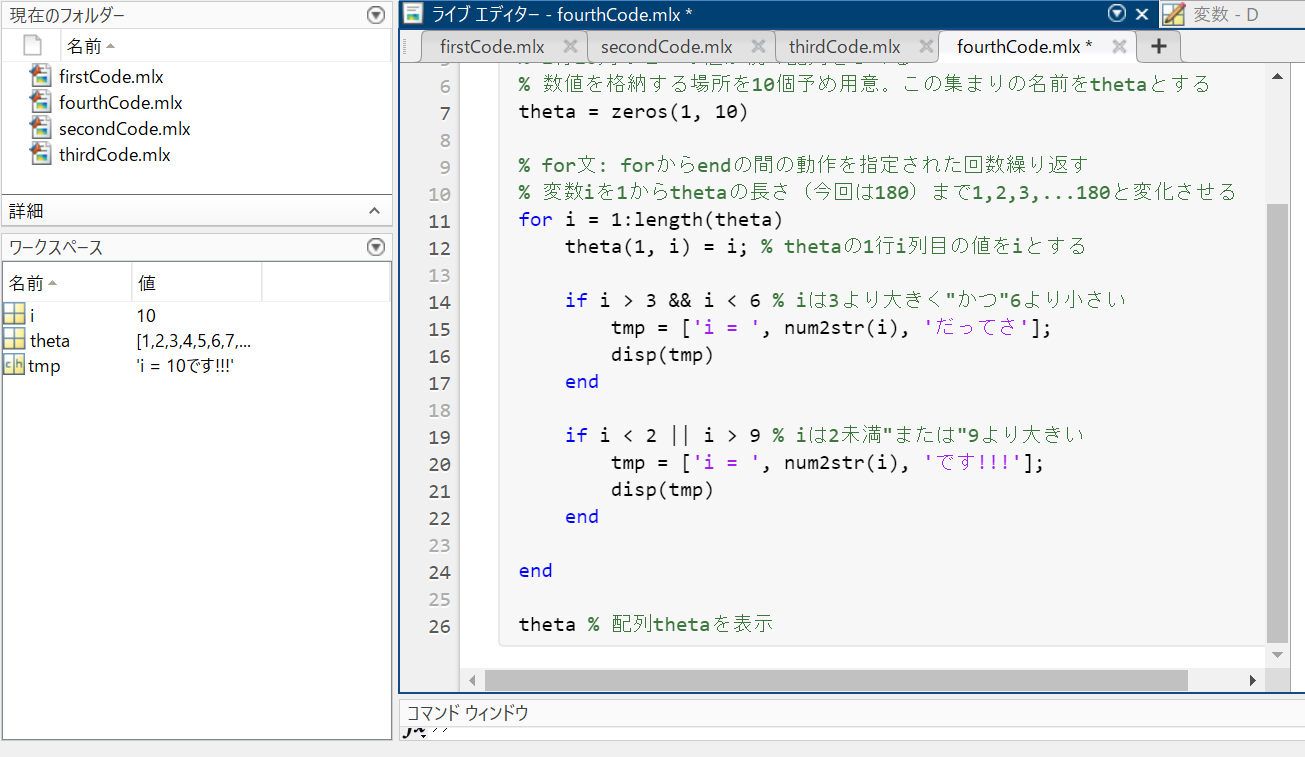Screen dimensions: 1305x757
Task: Select variable i in workspace
Action: click(x=32, y=315)
